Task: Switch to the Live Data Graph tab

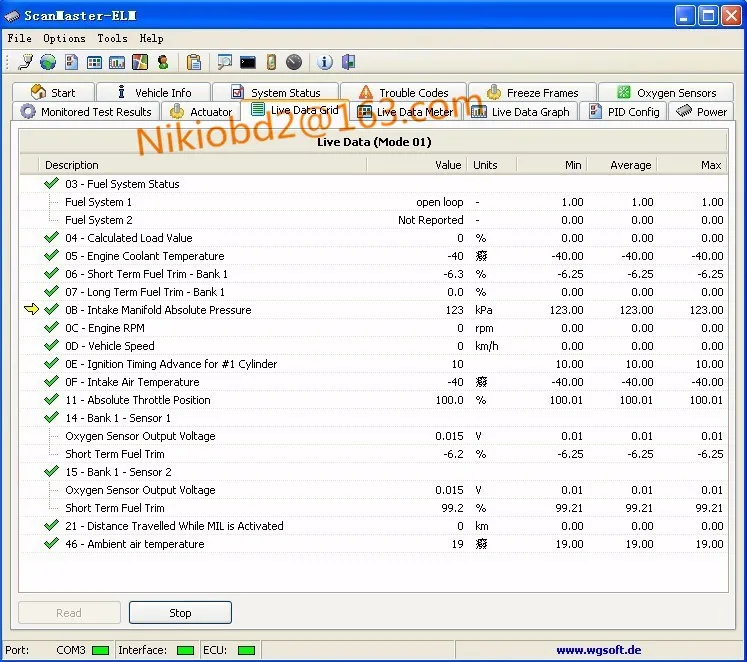Action: 521,111
